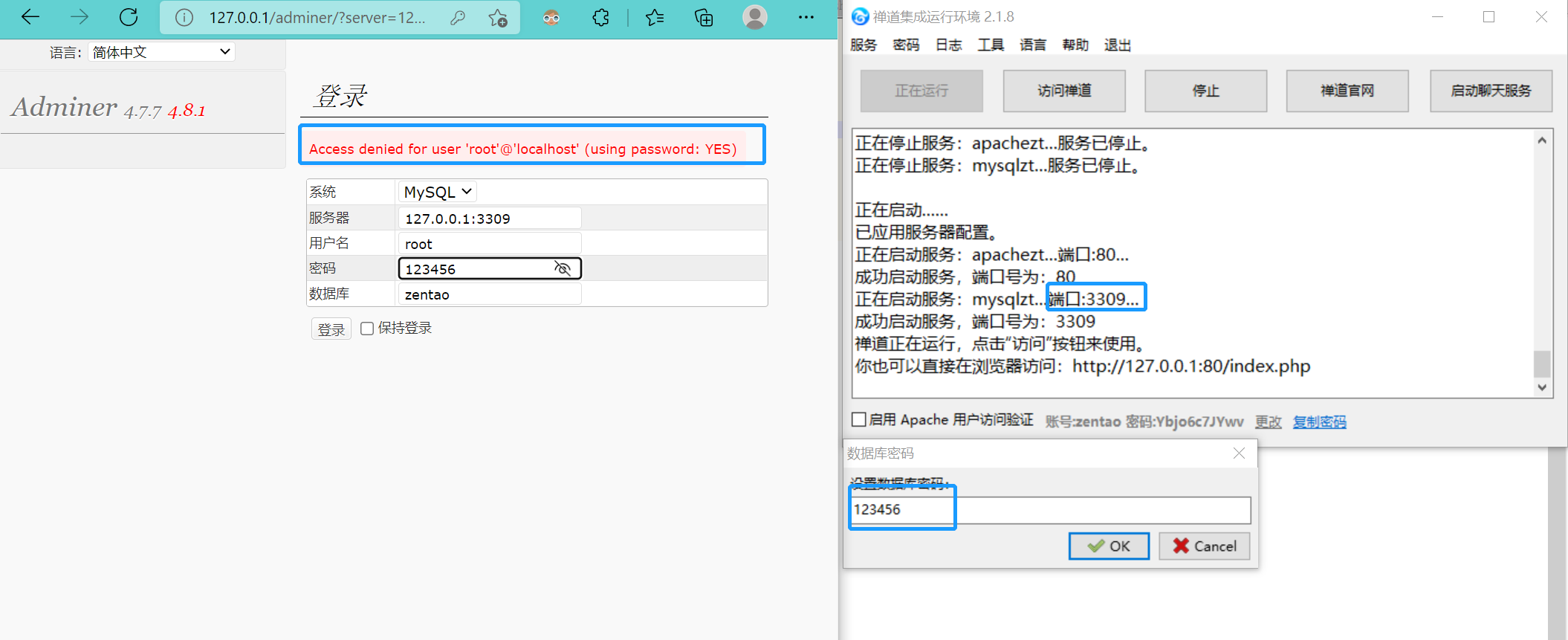Image resolution: width=1568 pixels, height=640 pixels.
Task: Click the '账号:zentao 密码:Ybjo6c7JYwv' text
Action: pos(1144,421)
